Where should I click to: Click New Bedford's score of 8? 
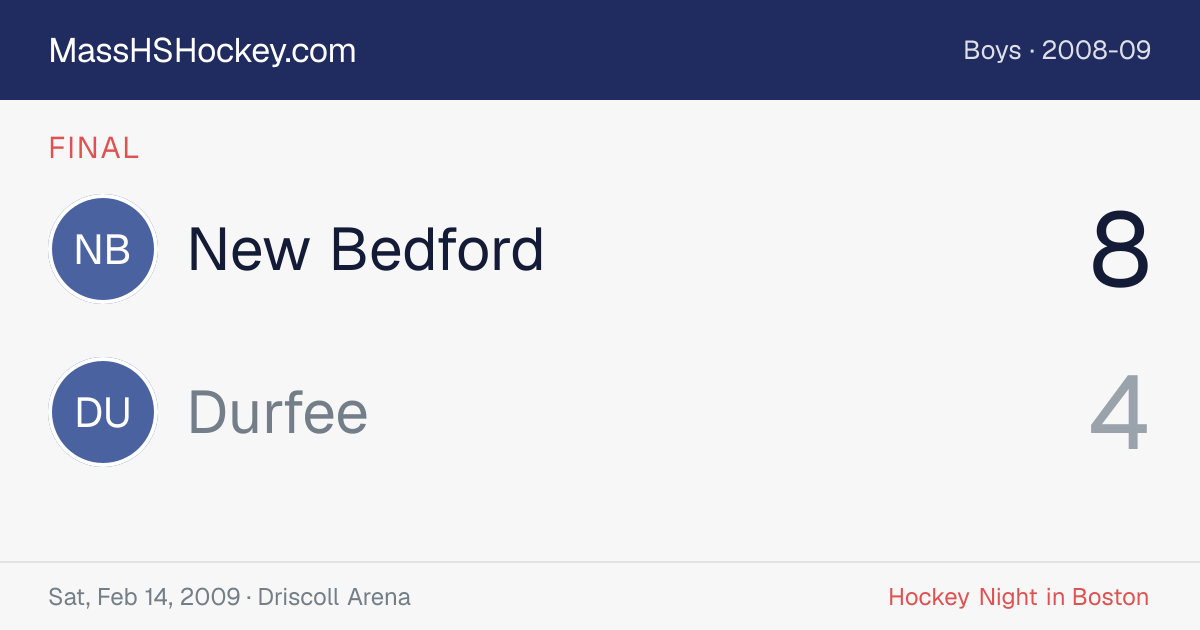[x=1120, y=250]
